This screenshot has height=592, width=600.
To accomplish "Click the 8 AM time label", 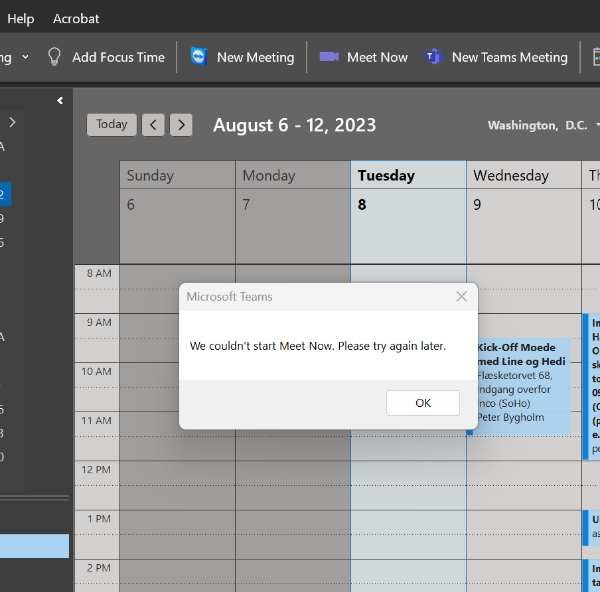I will (x=99, y=274).
